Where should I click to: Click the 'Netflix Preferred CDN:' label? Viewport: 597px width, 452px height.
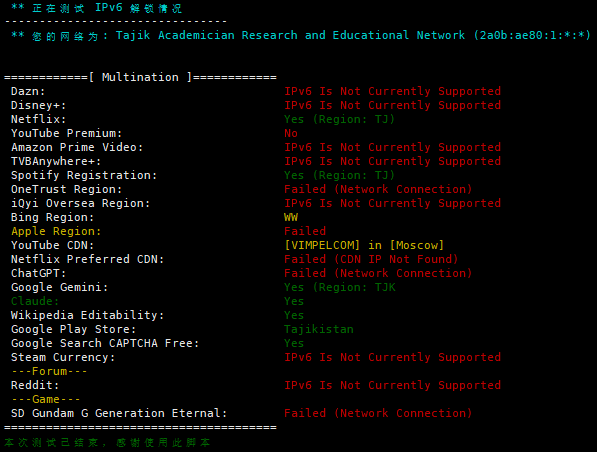pos(87,259)
